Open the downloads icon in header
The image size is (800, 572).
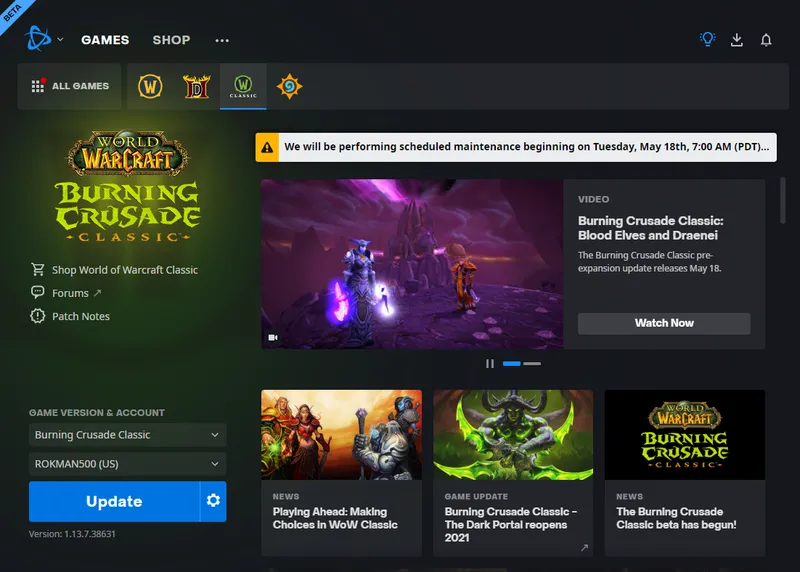pyautogui.click(x=737, y=40)
